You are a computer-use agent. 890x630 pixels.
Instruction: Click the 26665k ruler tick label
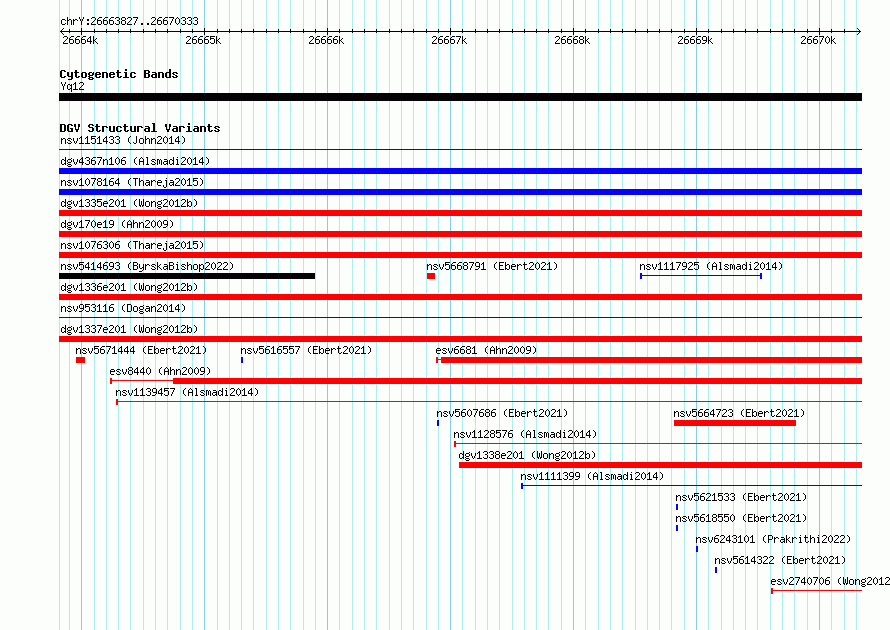(203, 40)
